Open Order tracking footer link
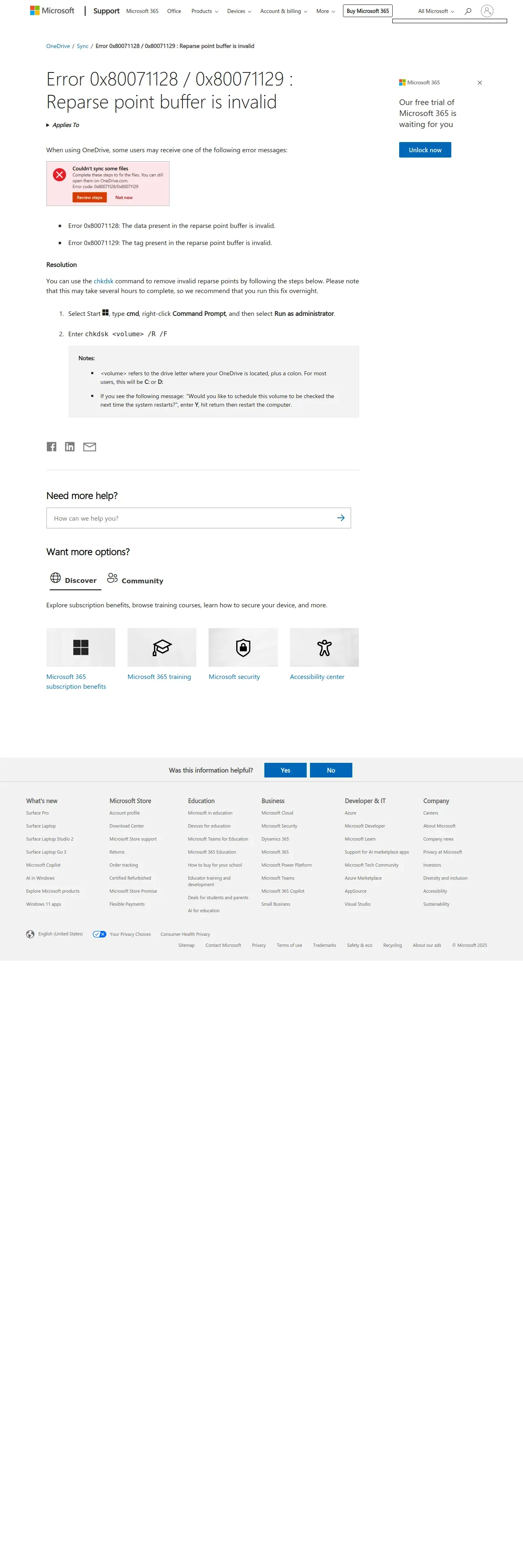523x1568 pixels. coord(123,865)
